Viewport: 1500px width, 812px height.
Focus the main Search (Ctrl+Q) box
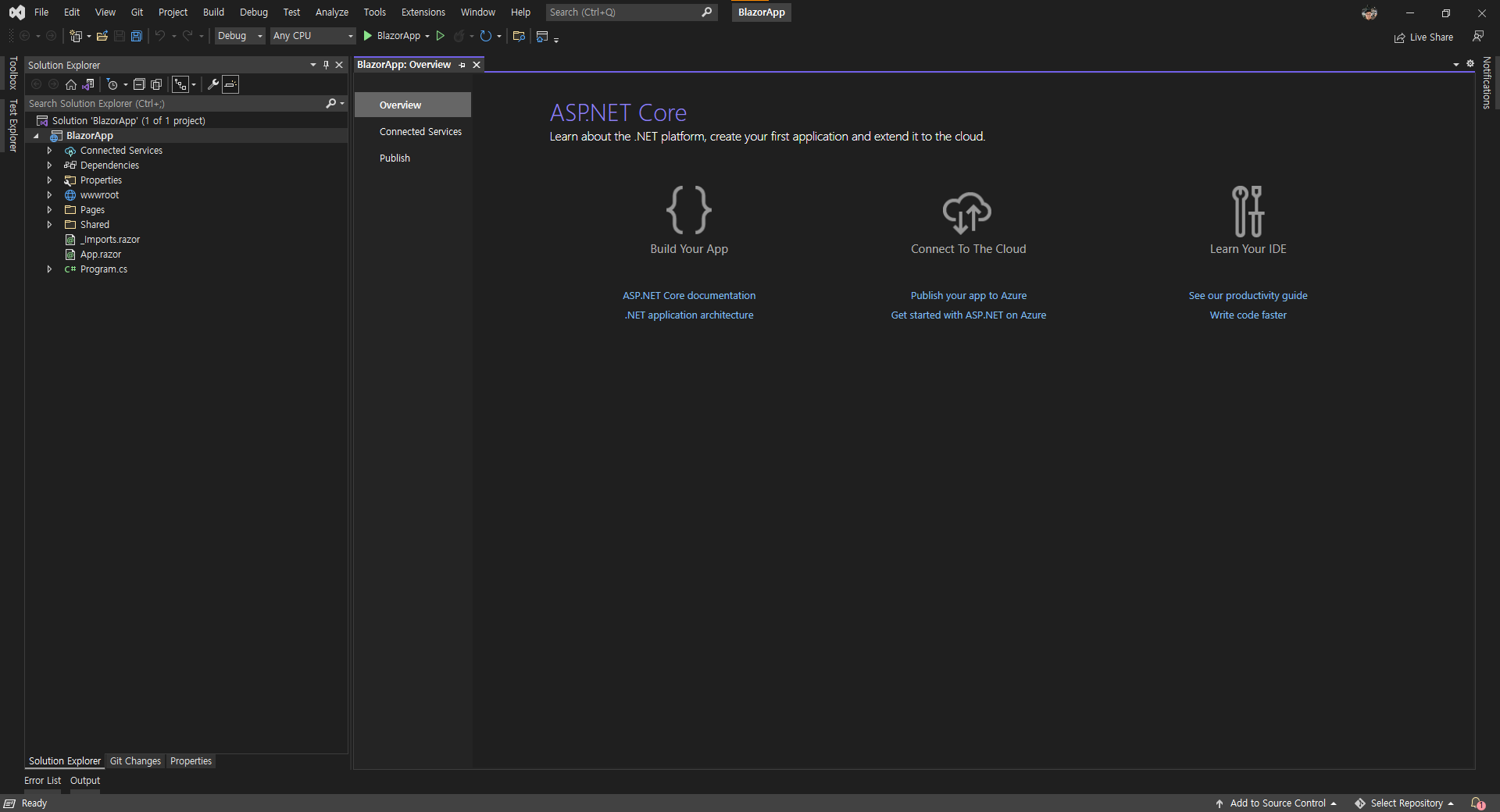point(631,12)
